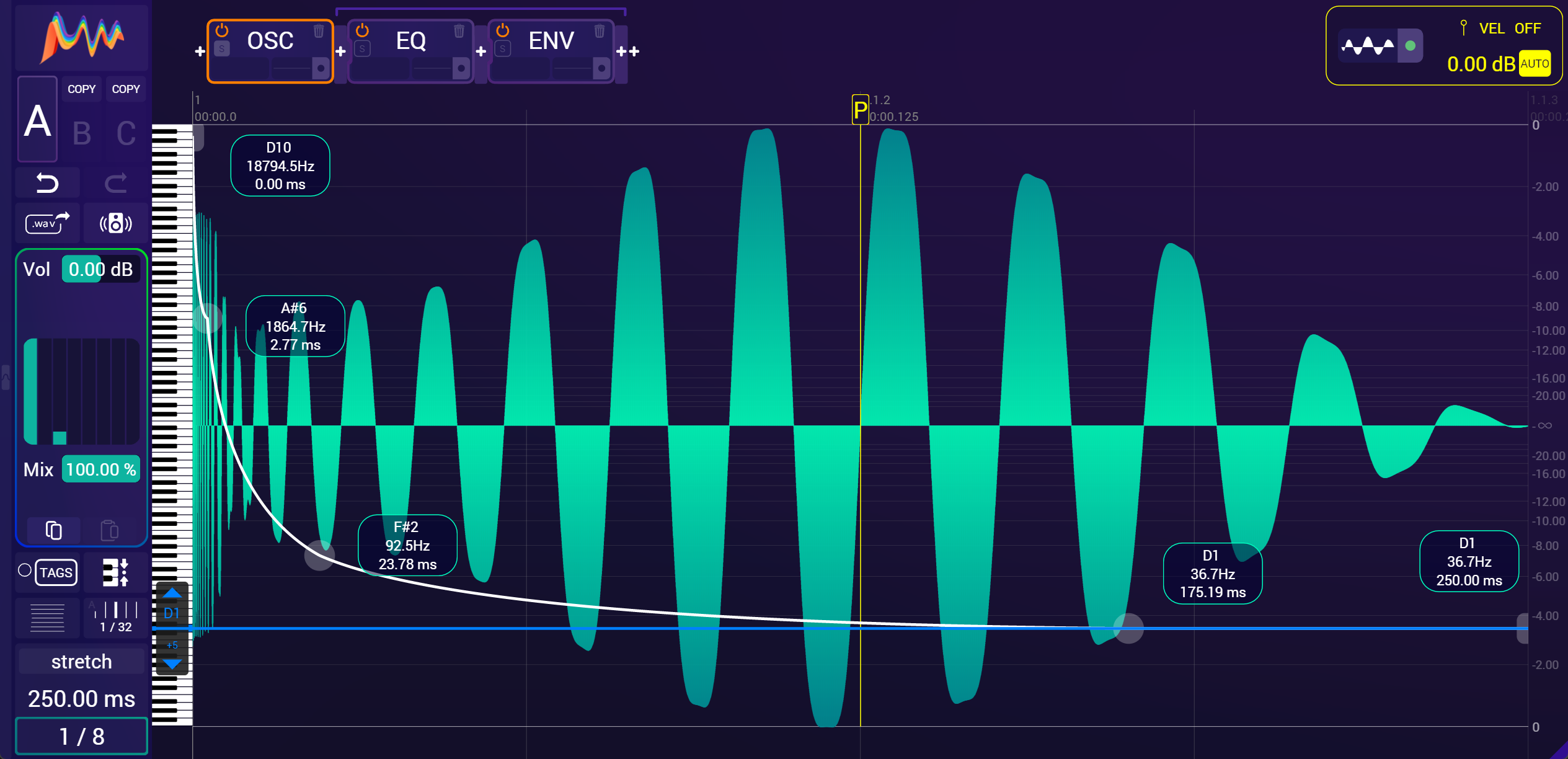Screen dimensions: 1568x759
Task: Delete the EQ module with its trash icon
Action: coord(459,31)
